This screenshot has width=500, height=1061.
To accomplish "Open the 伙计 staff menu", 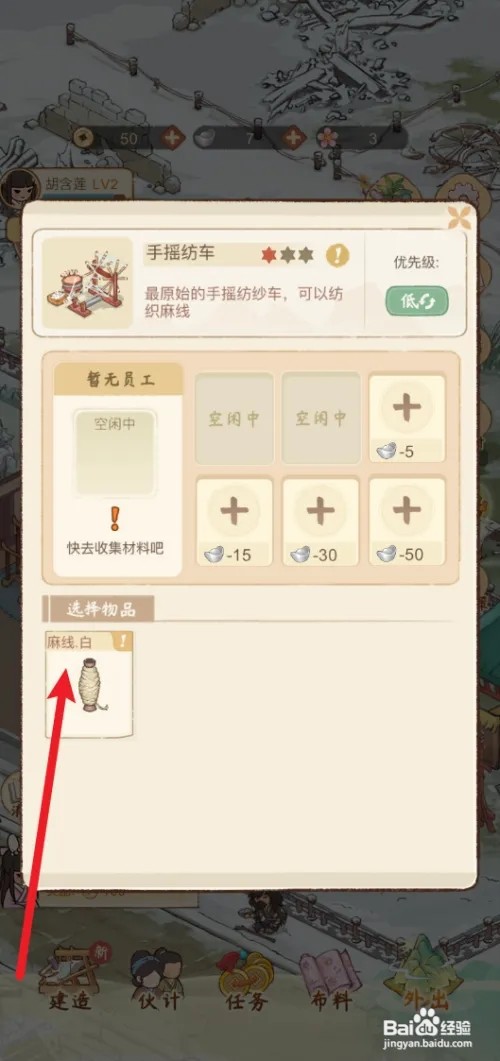I will point(157,980).
